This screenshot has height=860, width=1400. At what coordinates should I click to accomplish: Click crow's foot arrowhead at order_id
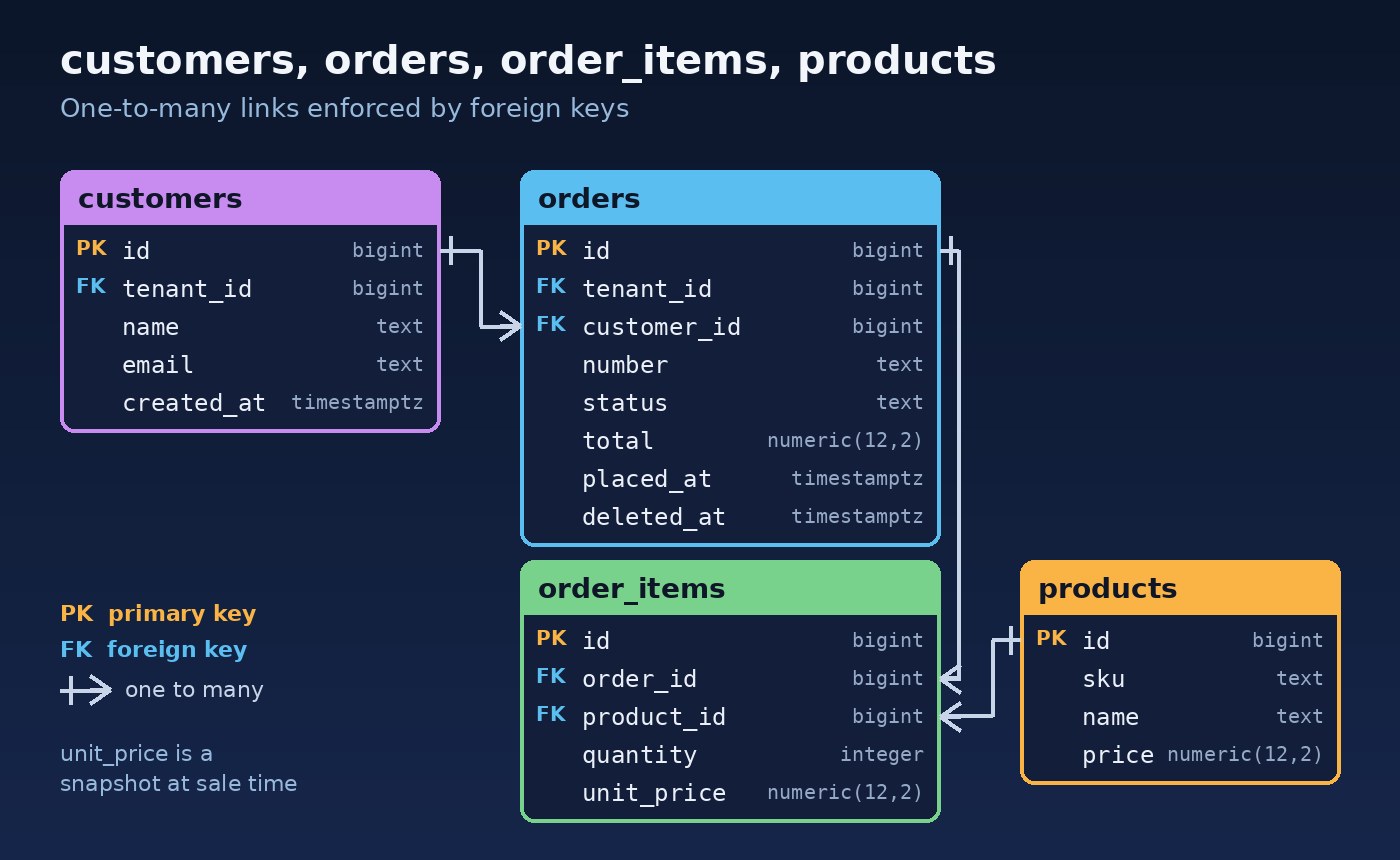951,678
